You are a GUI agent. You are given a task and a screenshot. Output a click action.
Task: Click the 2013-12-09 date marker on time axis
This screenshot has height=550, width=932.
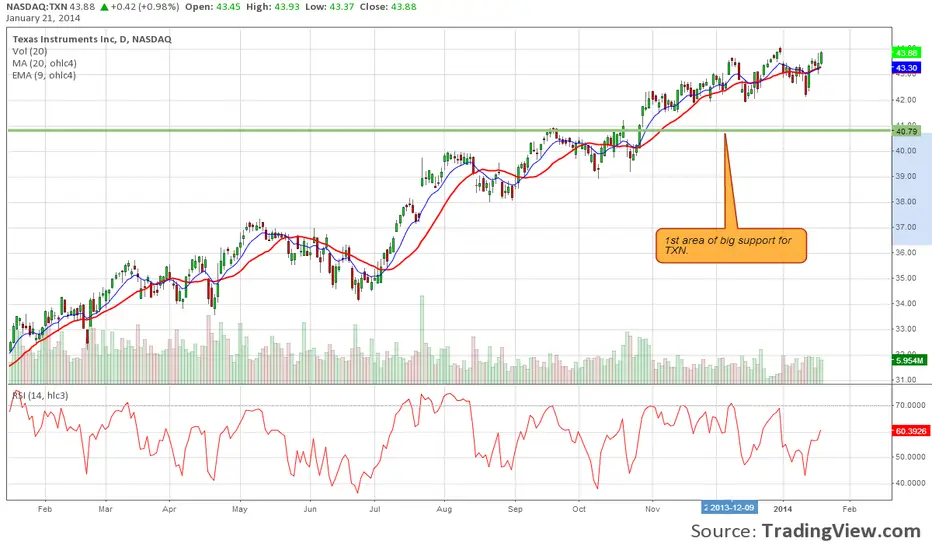pos(729,508)
